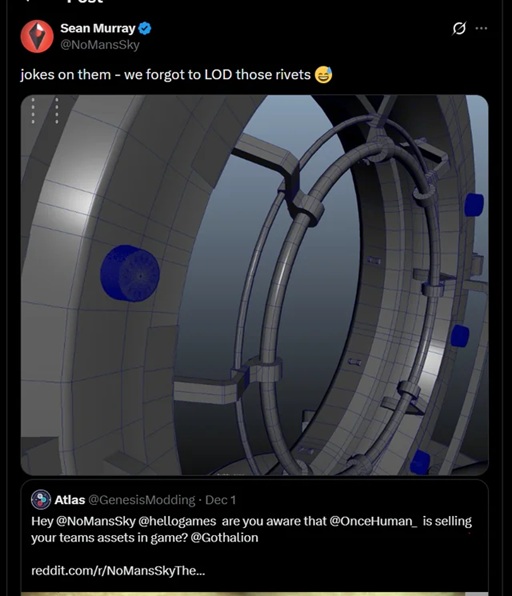Open Sean Murray's profile avatar
The image size is (512, 596).
click(x=37, y=36)
